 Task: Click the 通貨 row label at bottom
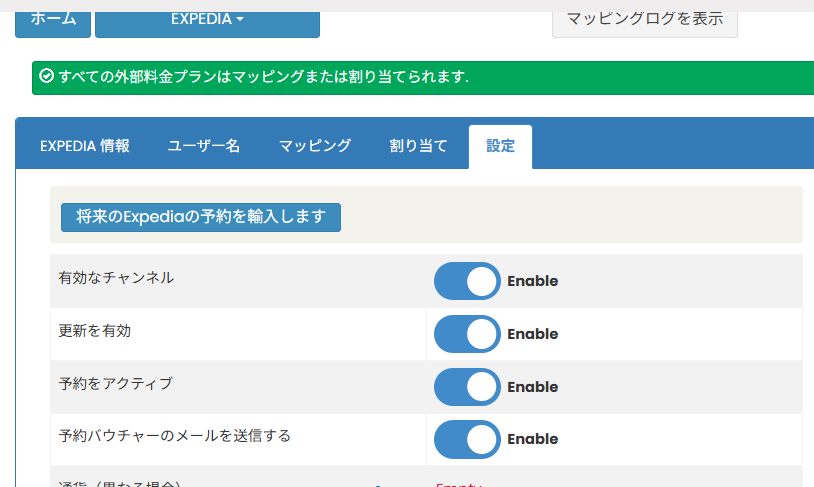click(119, 483)
